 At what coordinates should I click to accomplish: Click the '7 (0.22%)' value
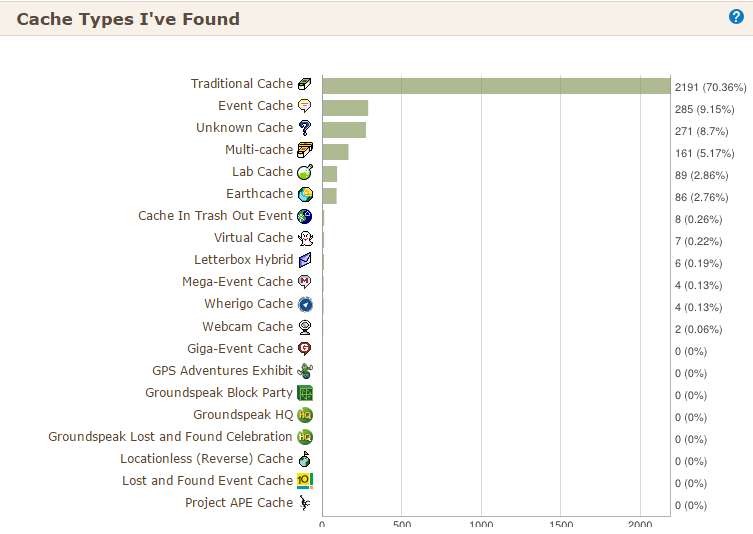698,242
